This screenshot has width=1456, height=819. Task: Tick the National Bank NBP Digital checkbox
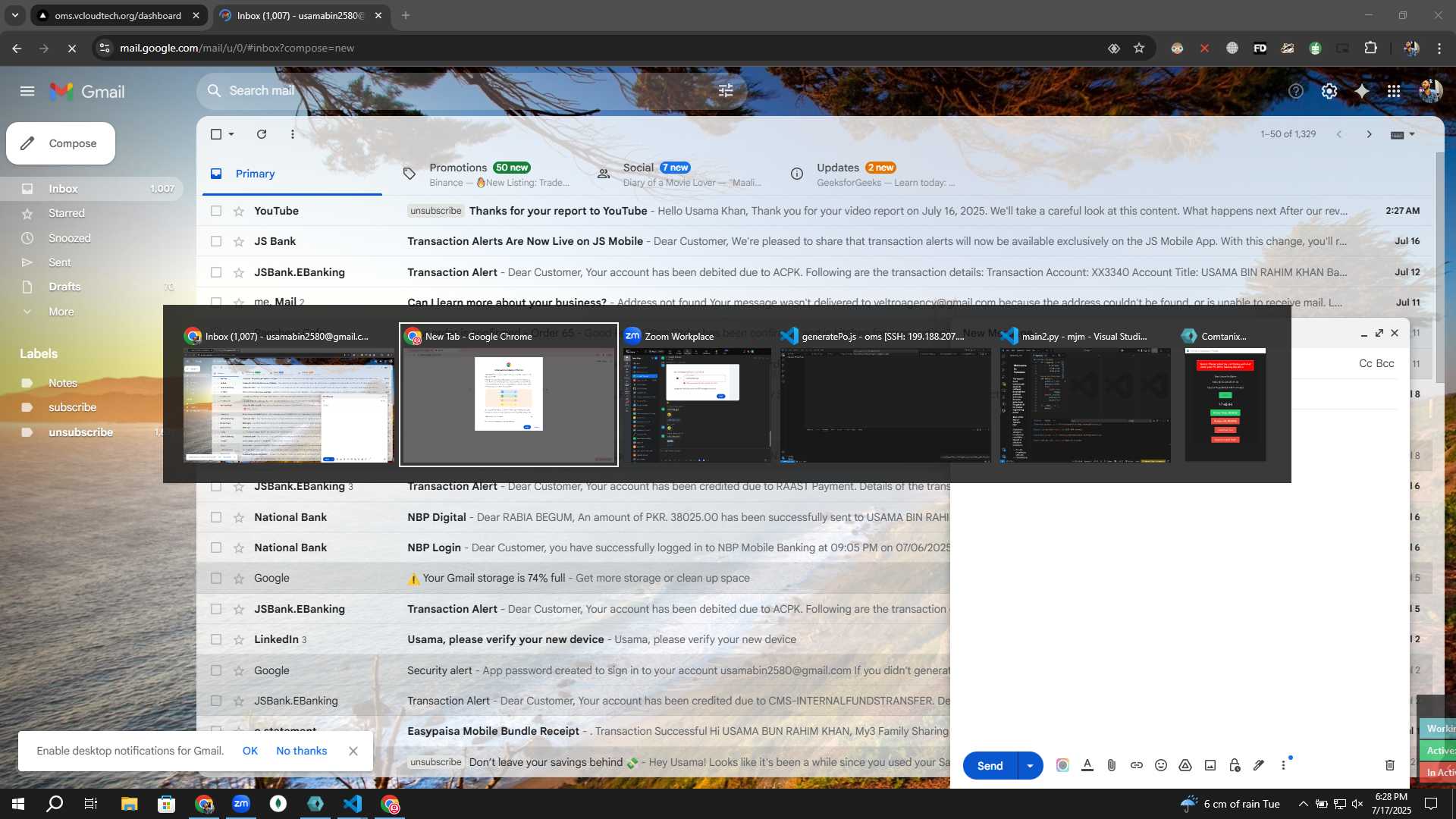coord(216,517)
